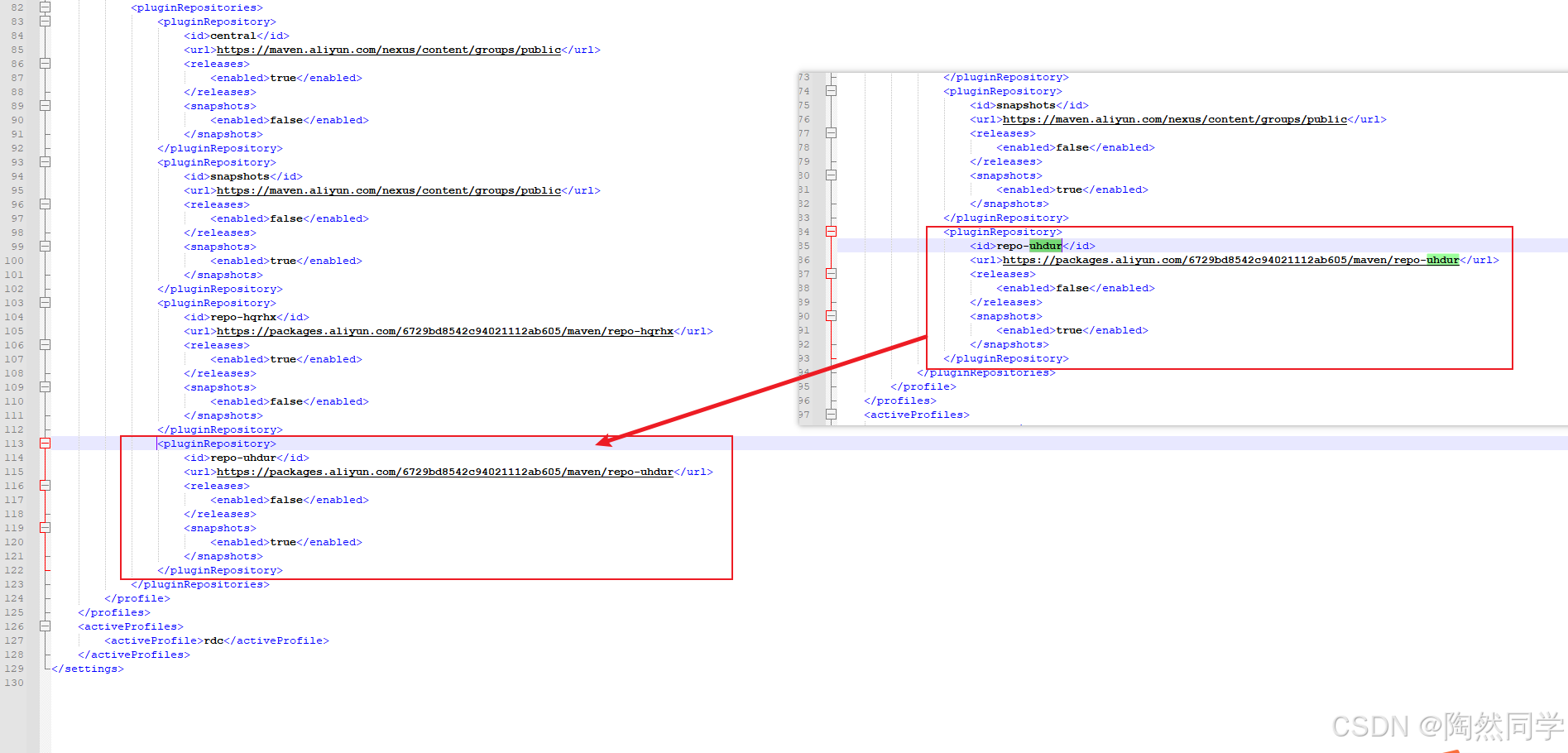Collapse the snapshots pluginRepository fold in right window
This screenshot has width=1568, height=753.
832,91
